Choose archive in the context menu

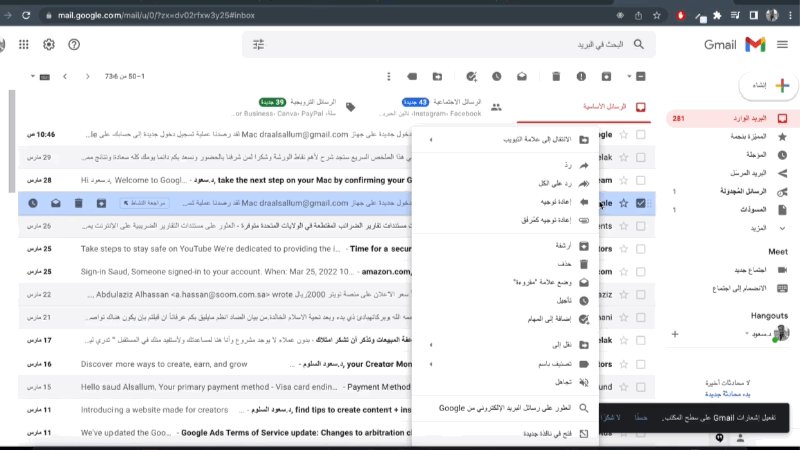[x=505, y=246]
